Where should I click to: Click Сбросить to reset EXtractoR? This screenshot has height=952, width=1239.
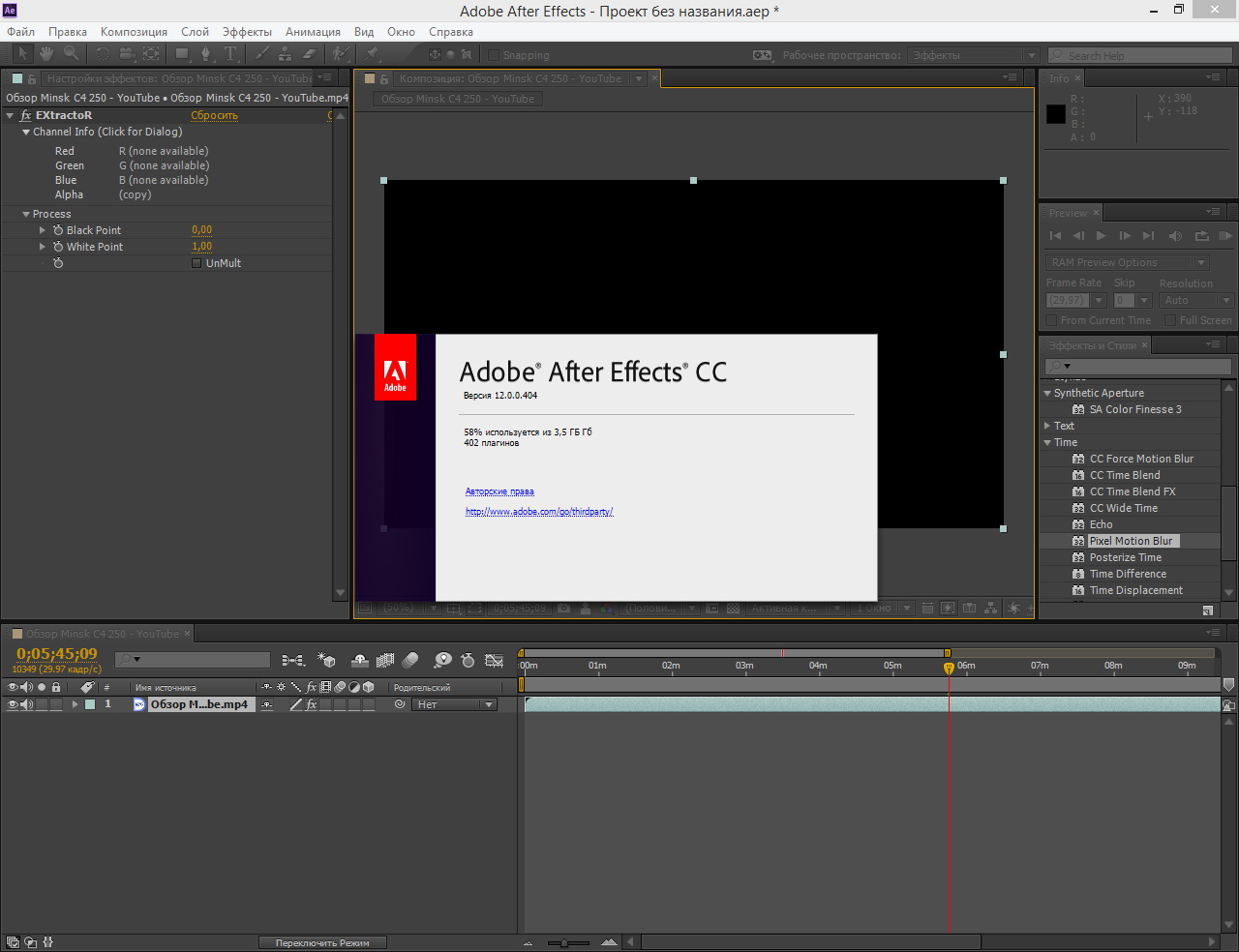[x=214, y=115]
